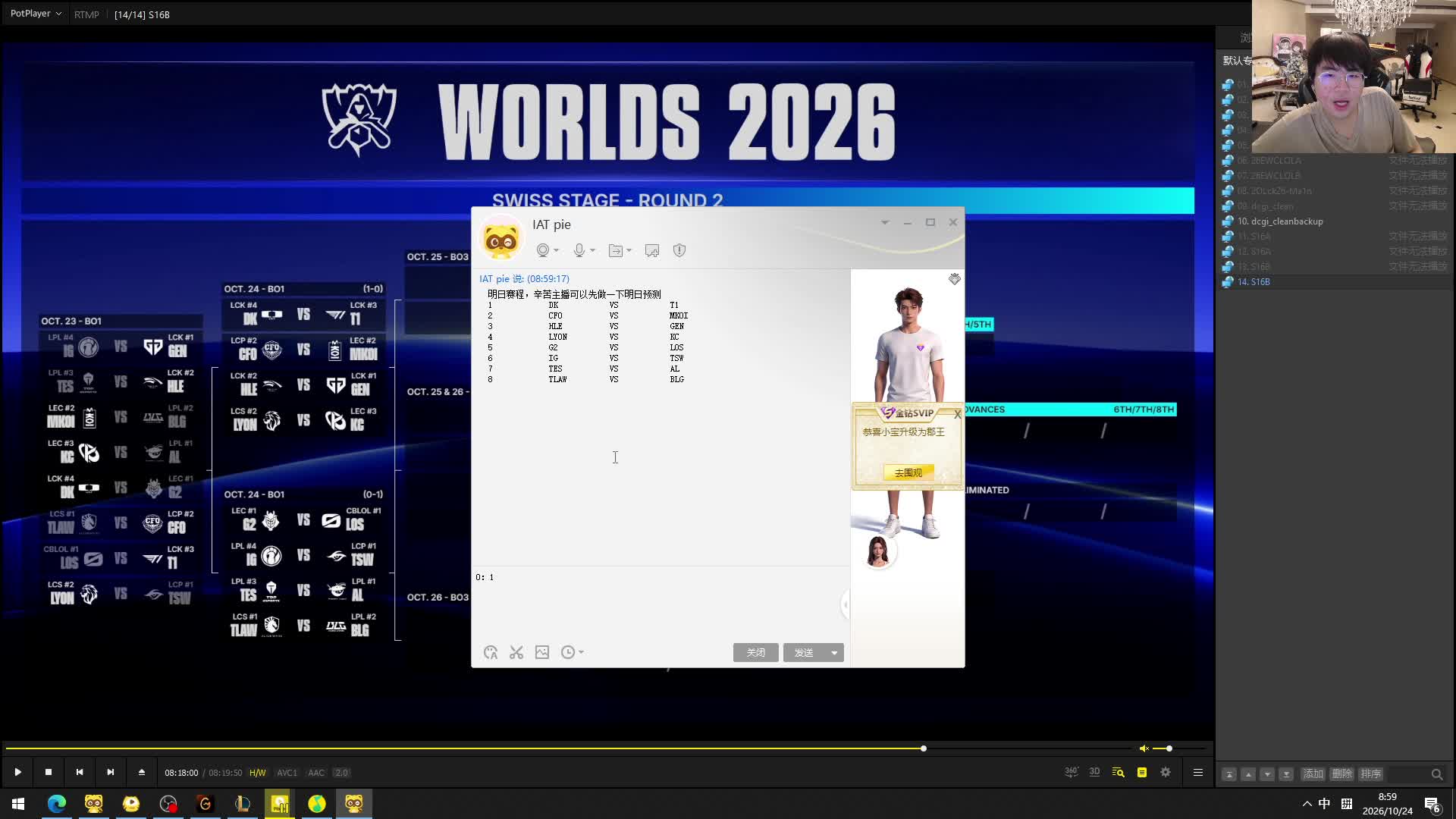
Task: Toggle the yellow playlist panel button
Action: pos(1142,772)
